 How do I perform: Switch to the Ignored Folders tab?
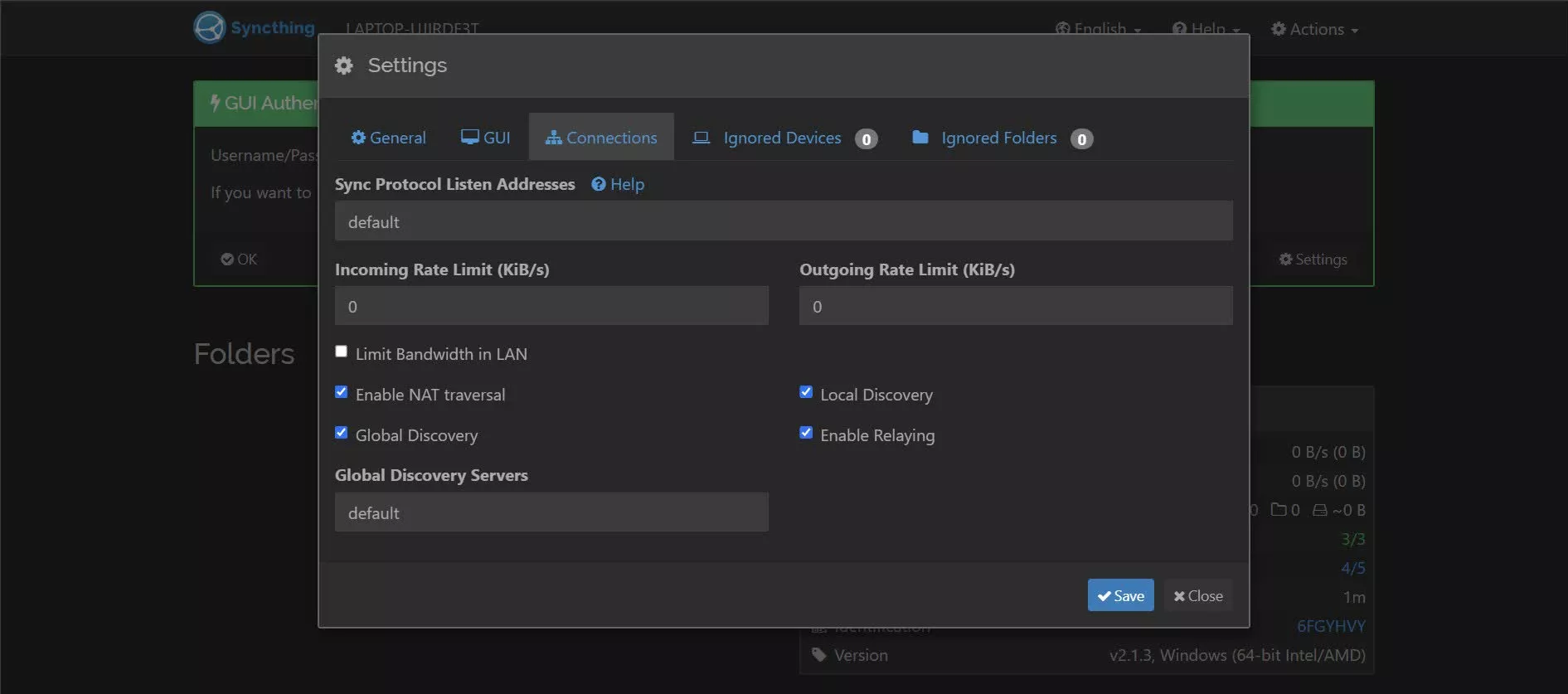[1002, 138]
